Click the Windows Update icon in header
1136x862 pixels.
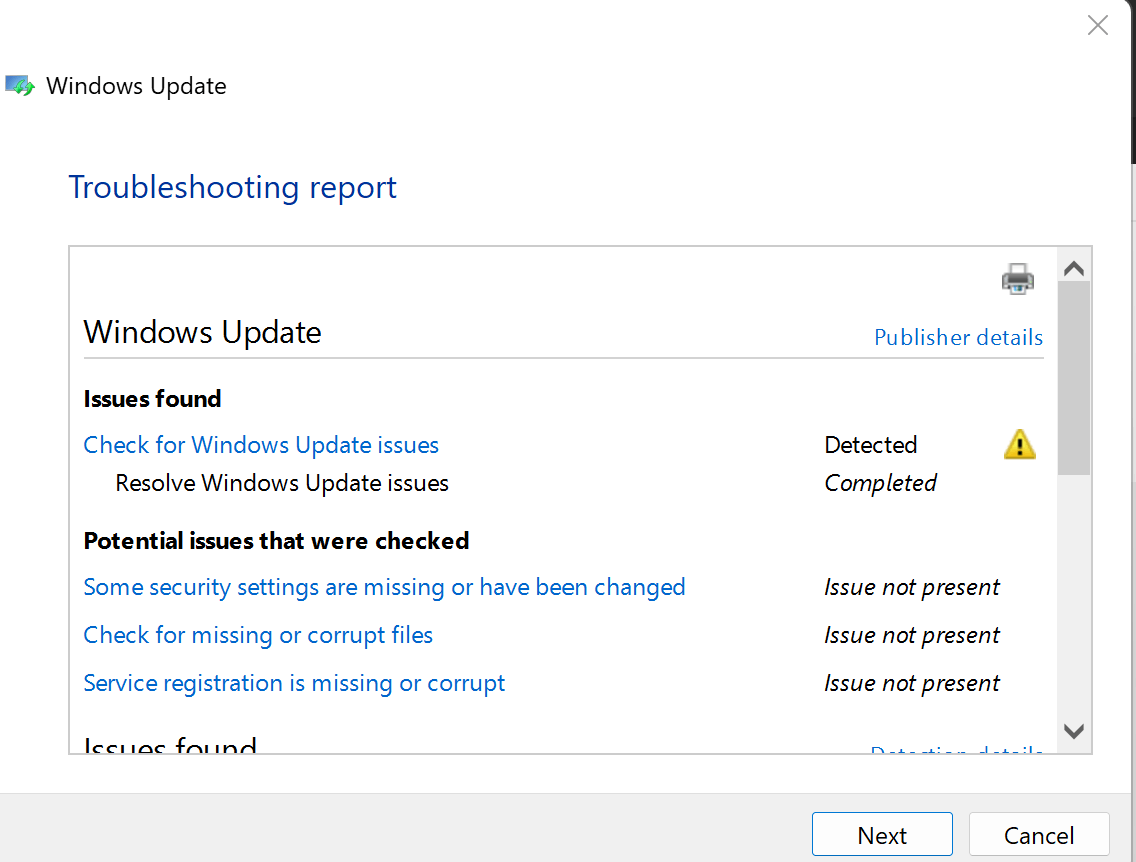pos(20,85)
